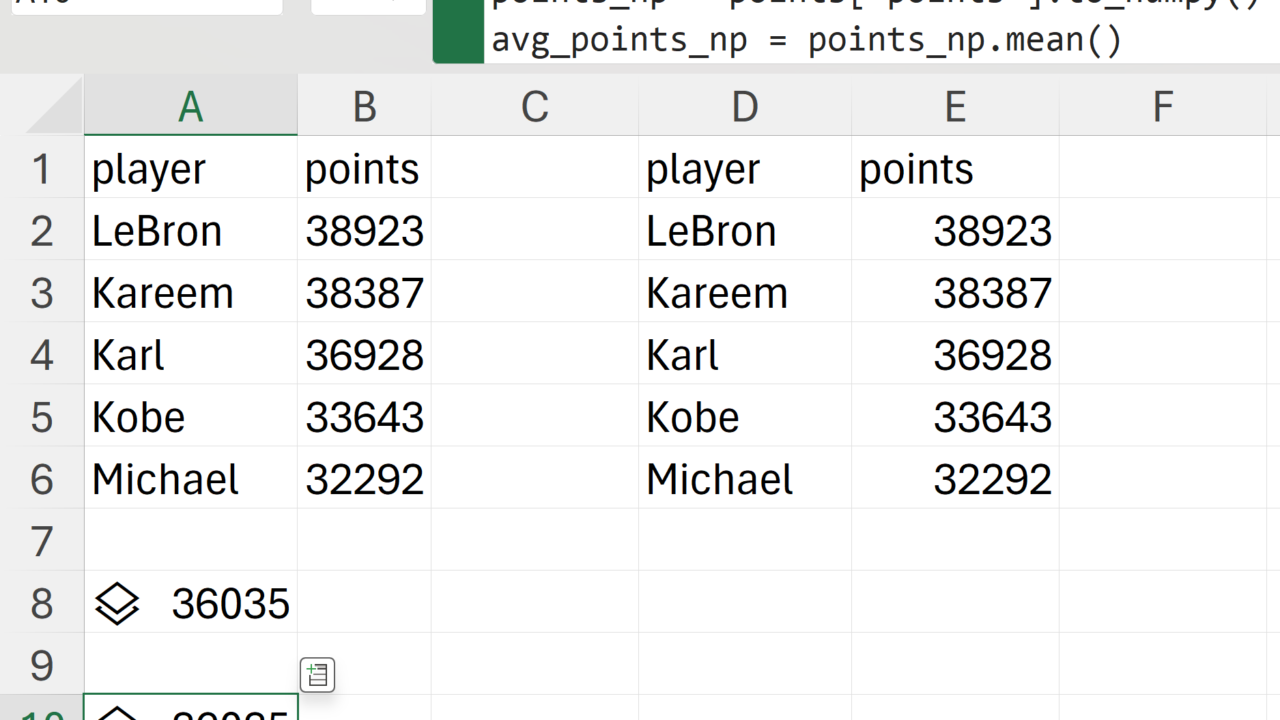
Task: Select the cell containing LeBron in column A
Action: [x=190, y=231]
